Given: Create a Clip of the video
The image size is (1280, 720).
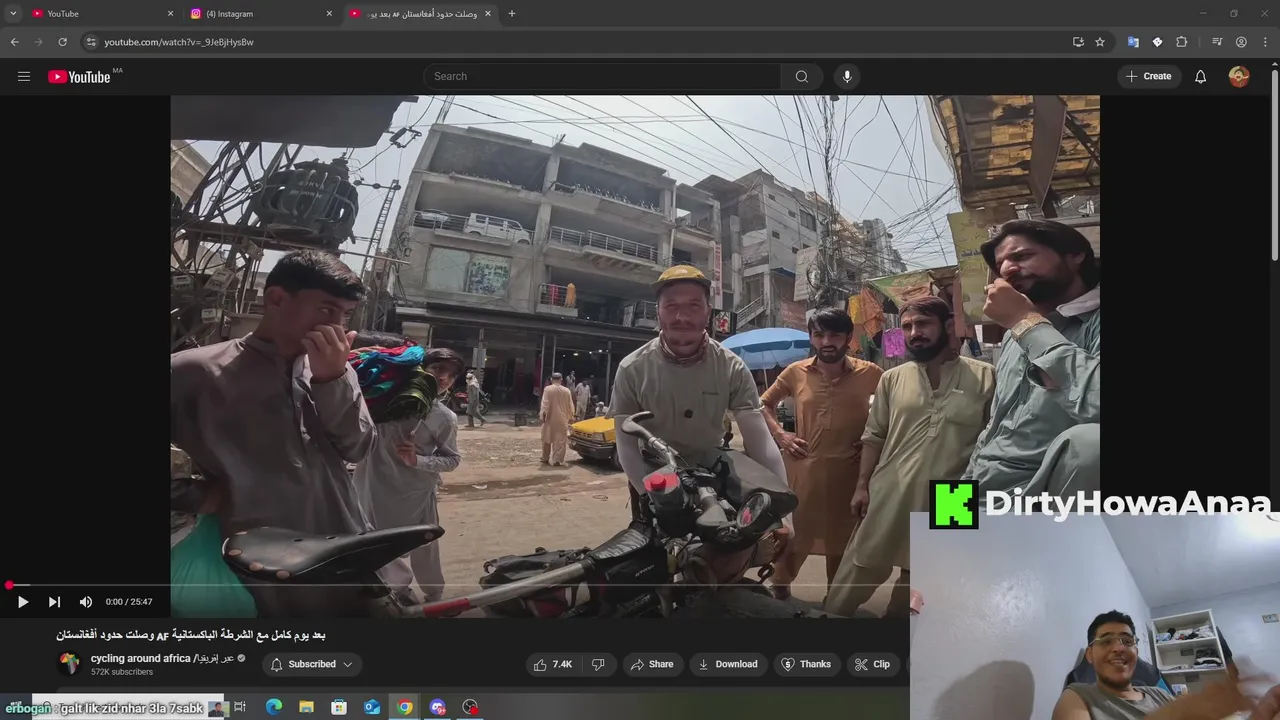Looking at the screenshot, I should [x=872, y=664].
